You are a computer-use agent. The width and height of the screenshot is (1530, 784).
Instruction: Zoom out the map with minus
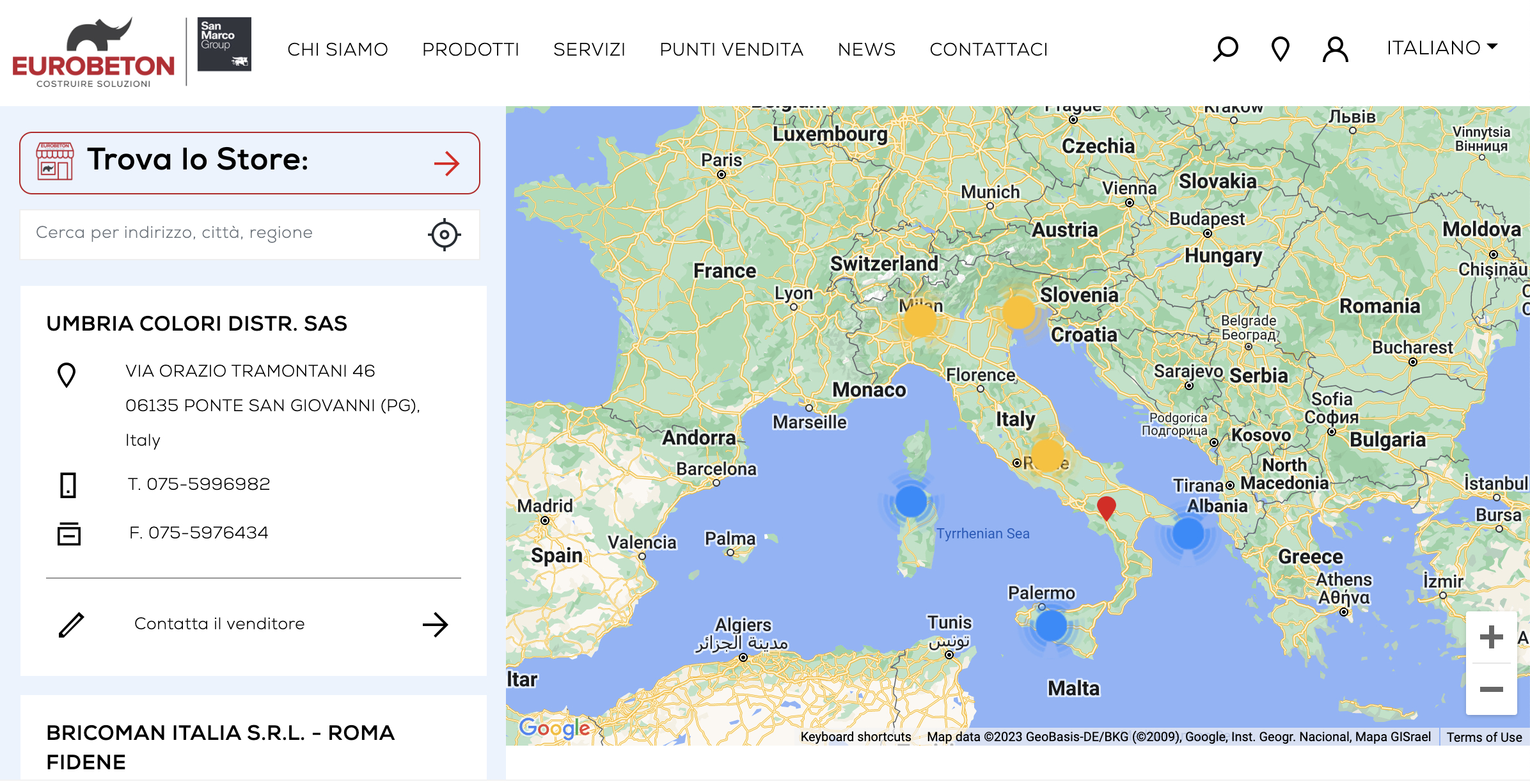(1491, 689)
